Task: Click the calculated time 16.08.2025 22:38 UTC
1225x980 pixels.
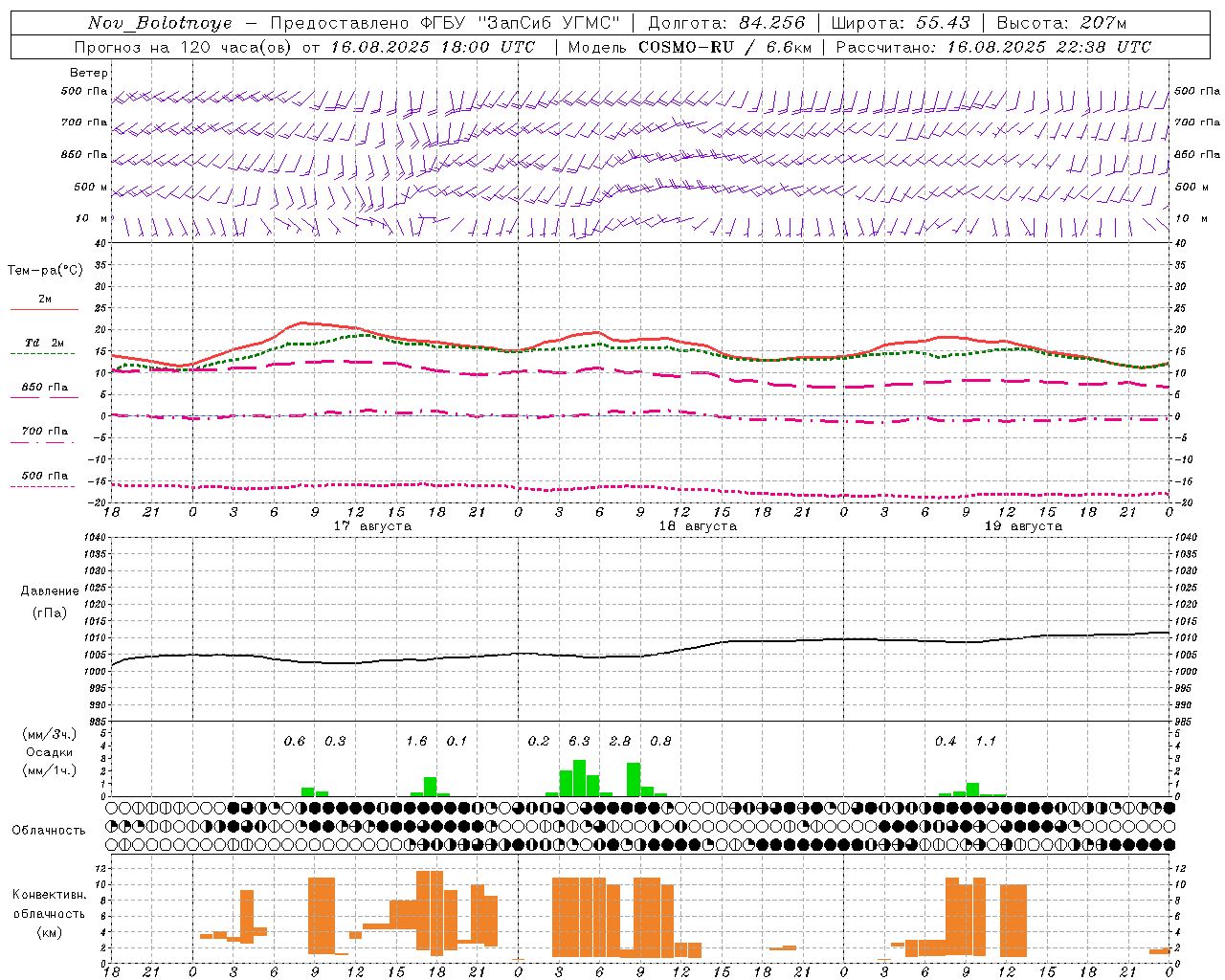Action: point(1049,47)
